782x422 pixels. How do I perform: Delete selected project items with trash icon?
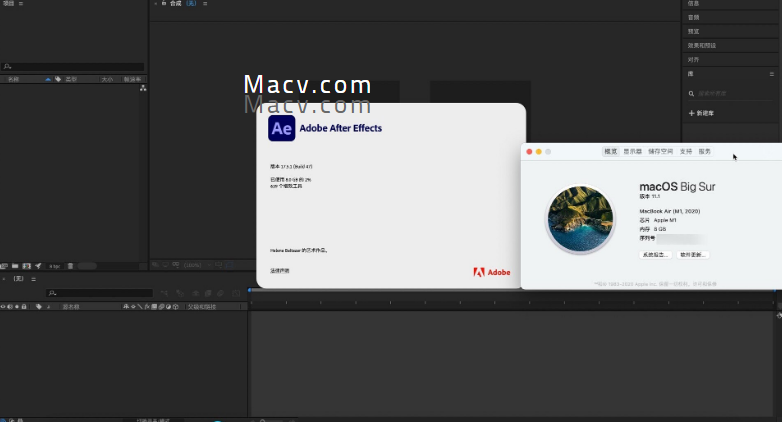tap(70, 266)
